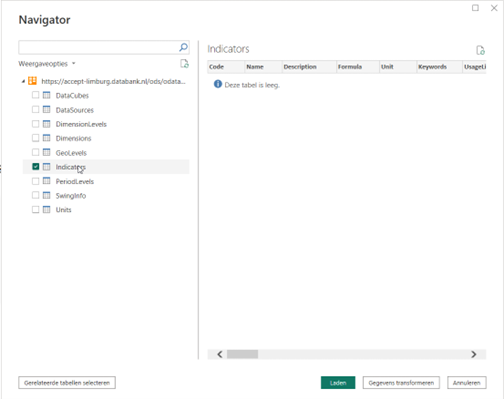This screenshot has height=399, width=504.
Task: Select the DataCubes tree item label
Action: (x=72, y=96)
